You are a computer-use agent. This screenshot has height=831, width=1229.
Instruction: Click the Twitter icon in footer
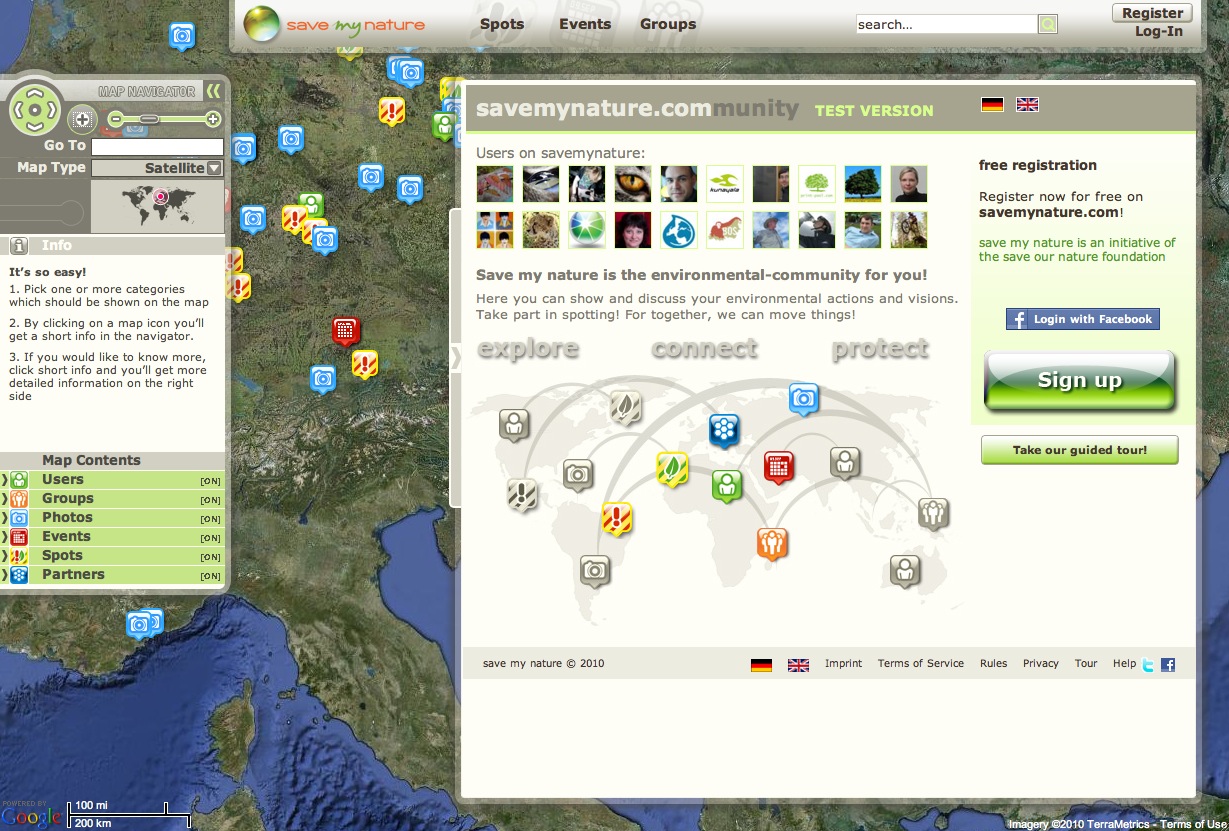[1148, 664]
